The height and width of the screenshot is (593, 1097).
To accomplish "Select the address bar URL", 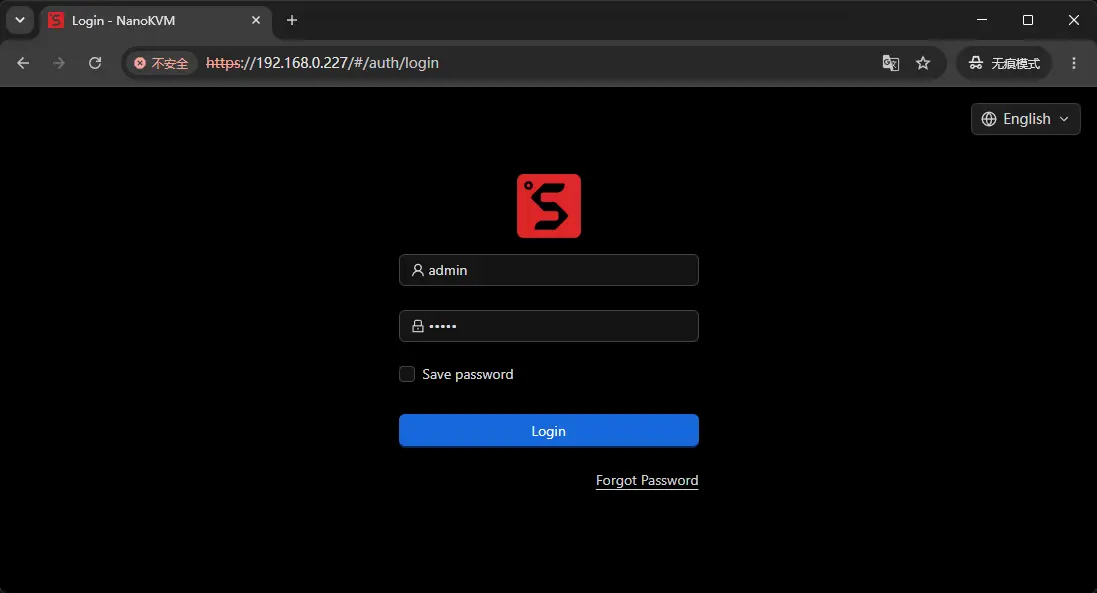I will tap(323, 63).
